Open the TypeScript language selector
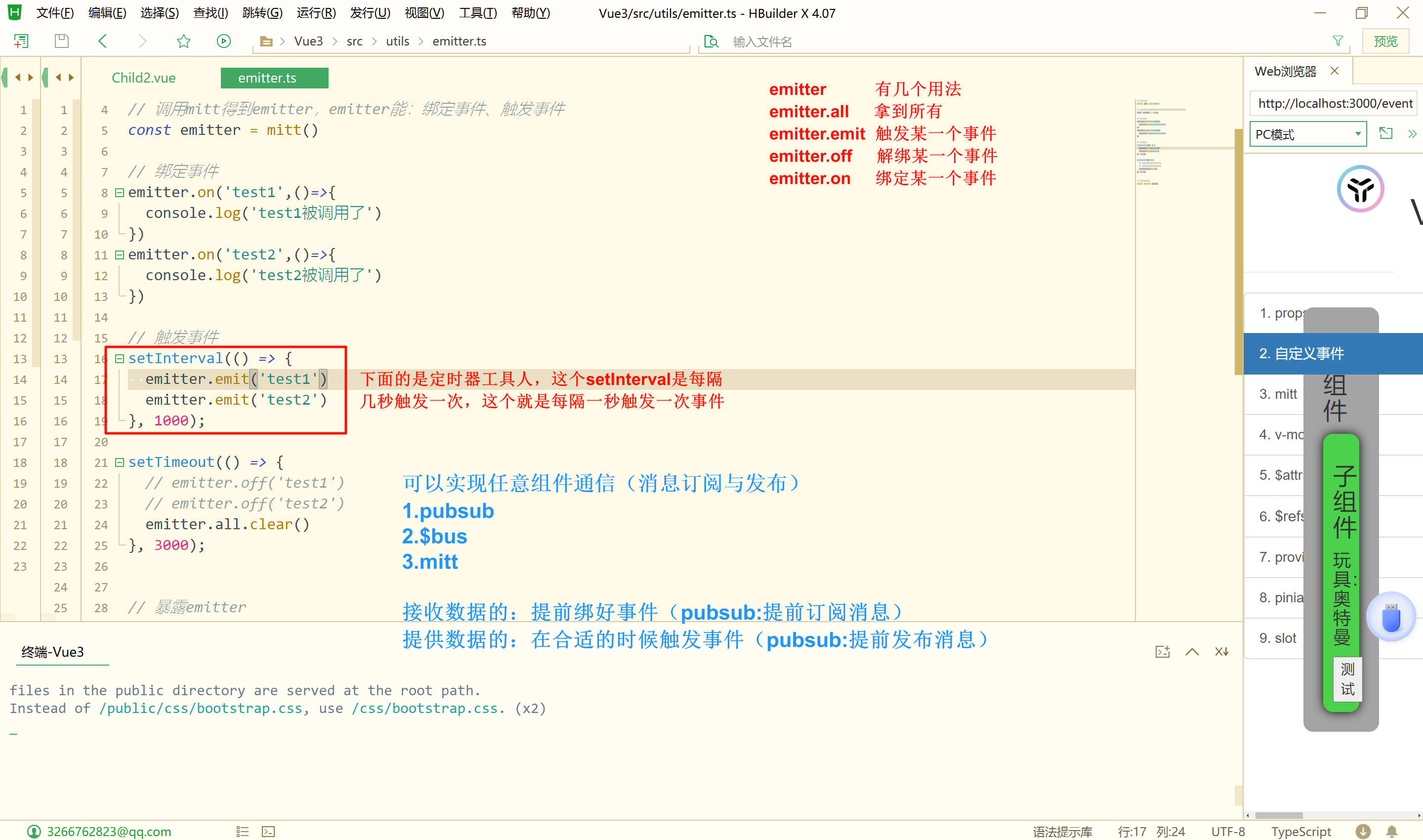 tap(1301, 831)
